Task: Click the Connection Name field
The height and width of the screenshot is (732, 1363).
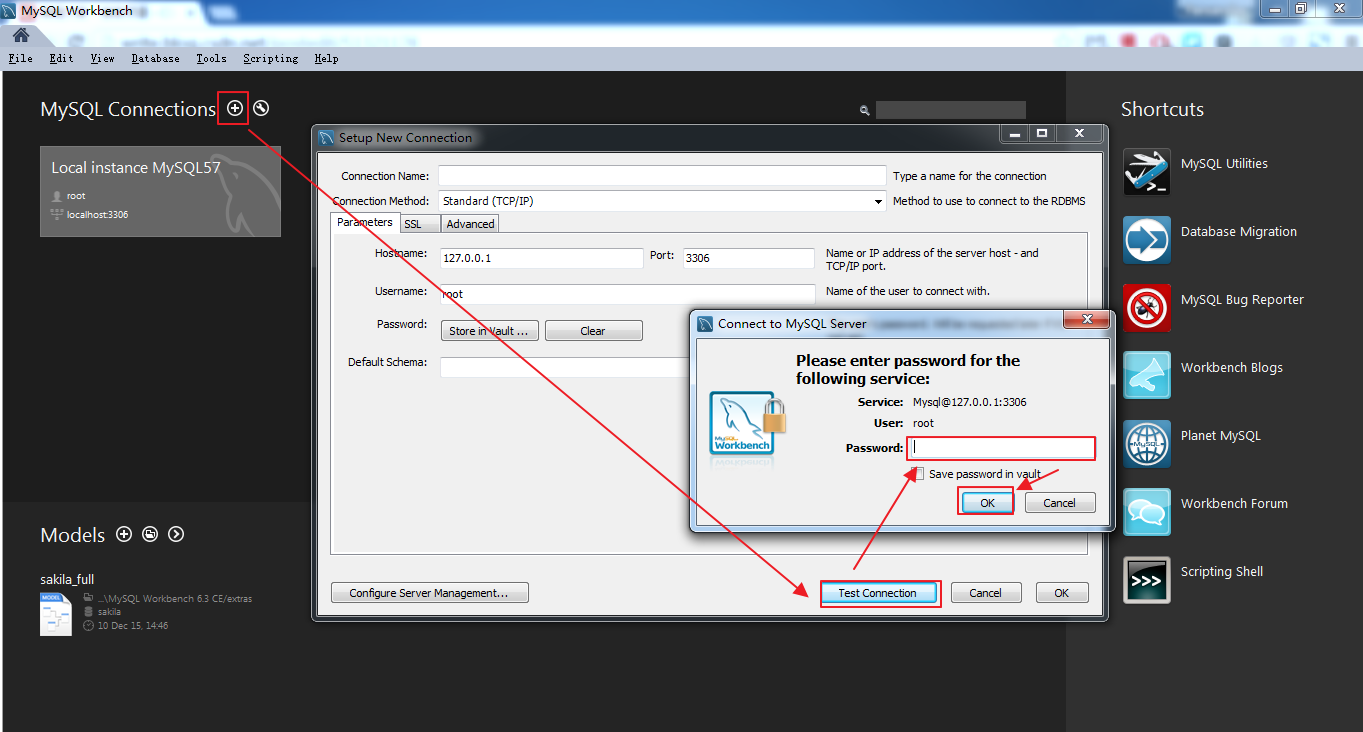Action: pyautogui.click(x=662, y=176)
